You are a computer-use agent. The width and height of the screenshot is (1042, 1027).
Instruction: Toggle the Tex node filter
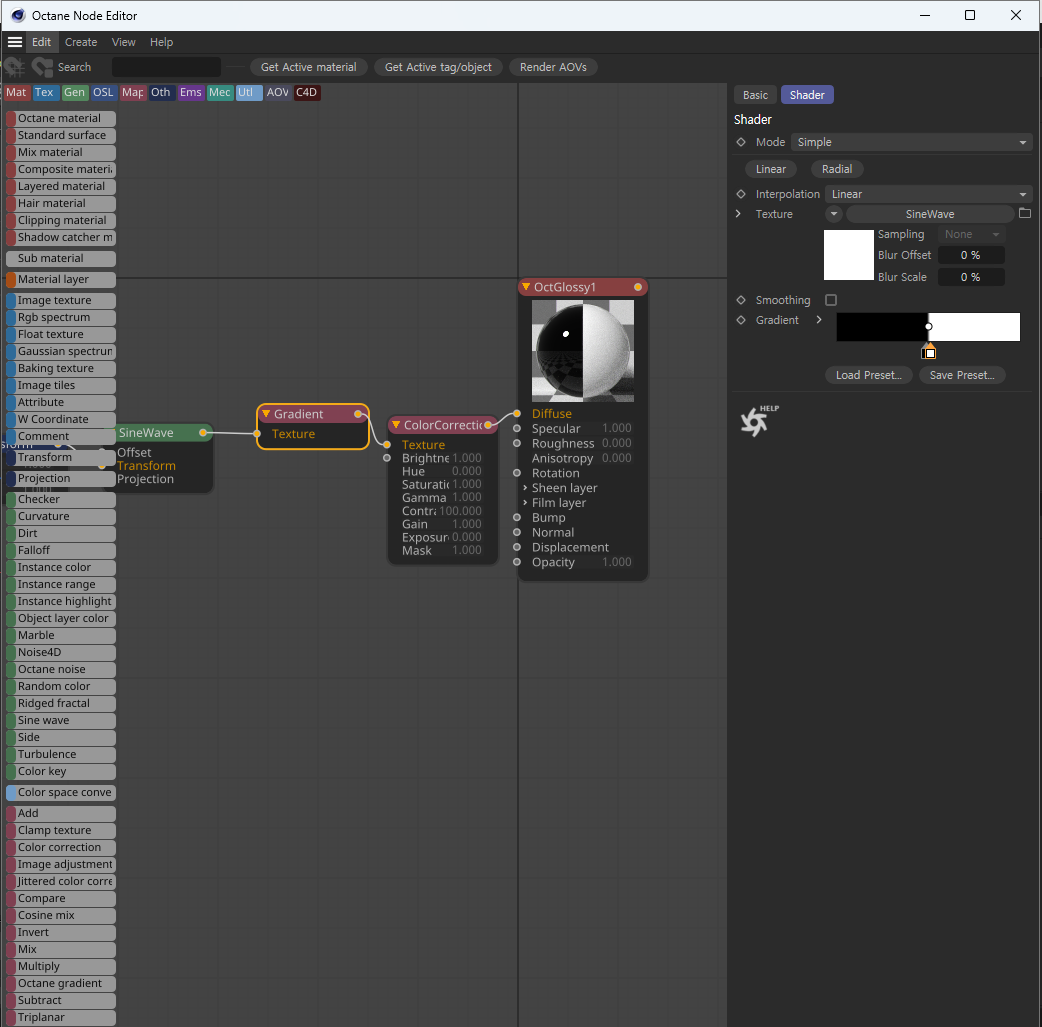point(44,92)
